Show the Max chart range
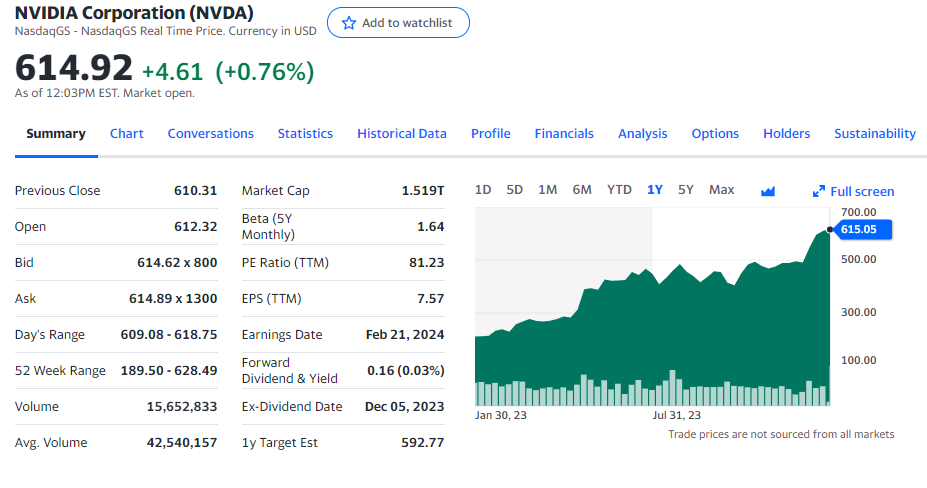 click(x=721, y=190)
